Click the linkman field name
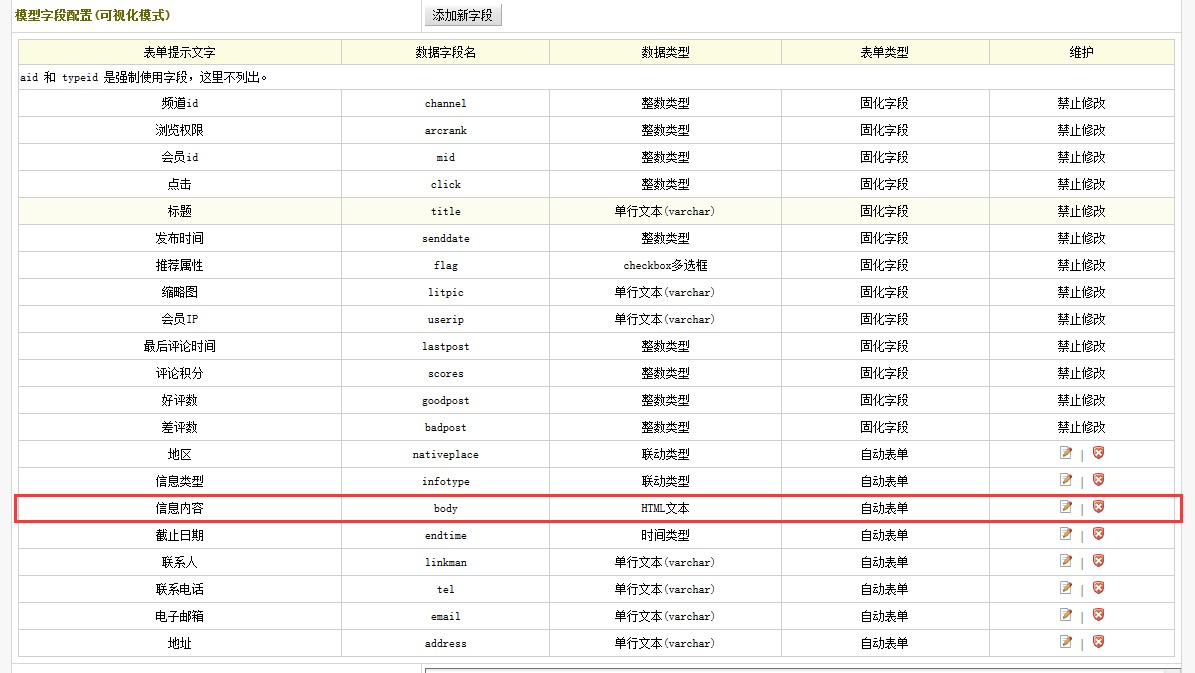The width and height of the screenshot is (1195, 673). 446,562
